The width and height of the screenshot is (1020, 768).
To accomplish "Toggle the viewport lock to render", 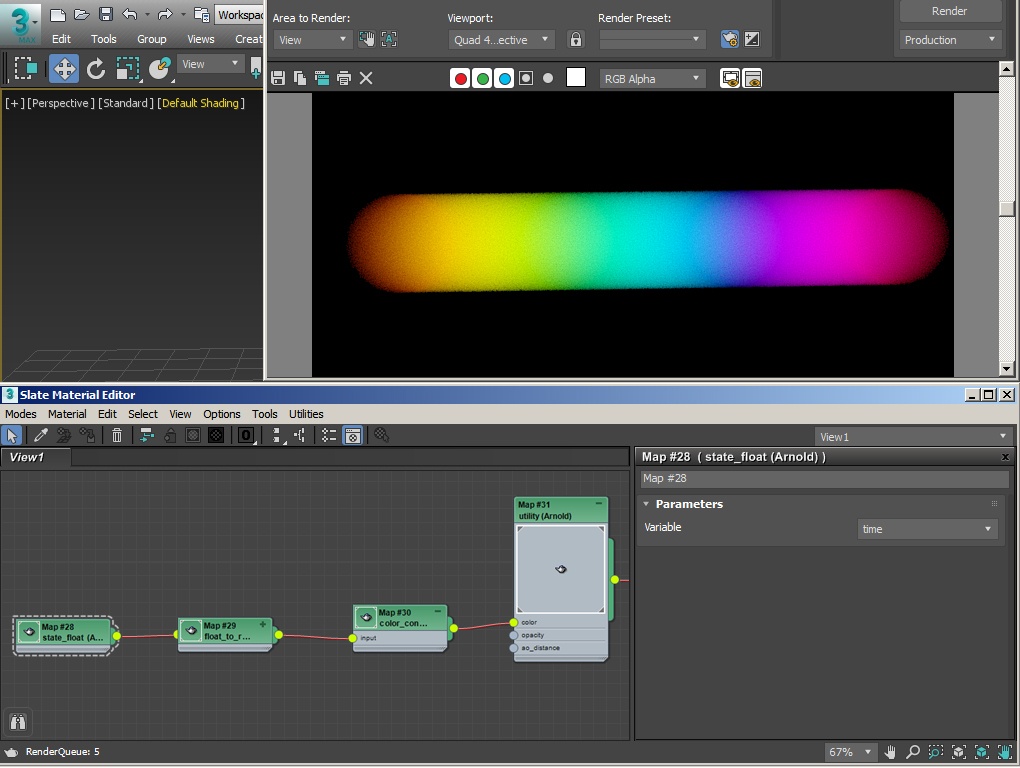I will click(x=576, y=40).
